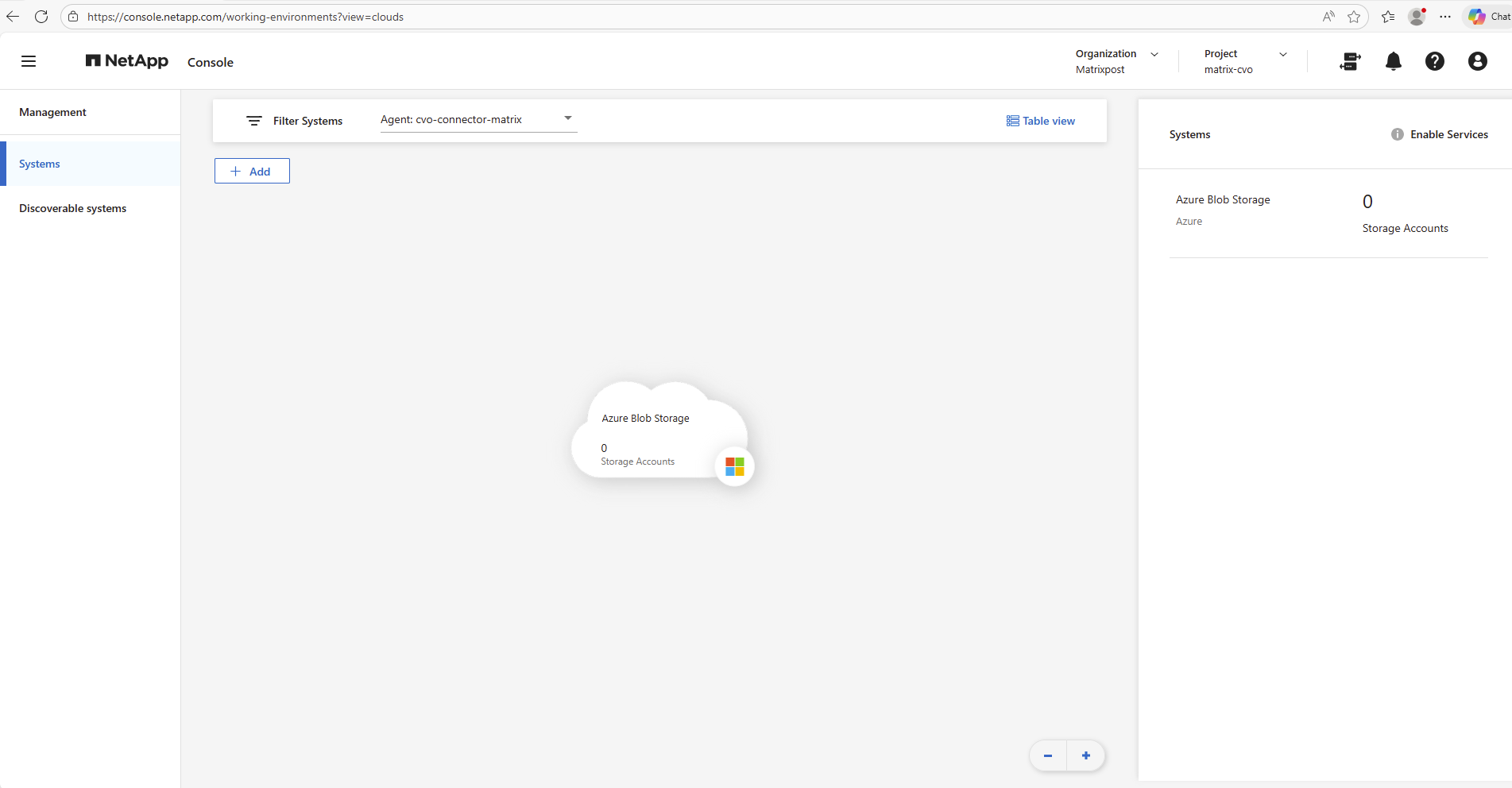Screen dimensions: 1512x788
Task: Click the agents connector icon in header
Action: [1350, 61]
